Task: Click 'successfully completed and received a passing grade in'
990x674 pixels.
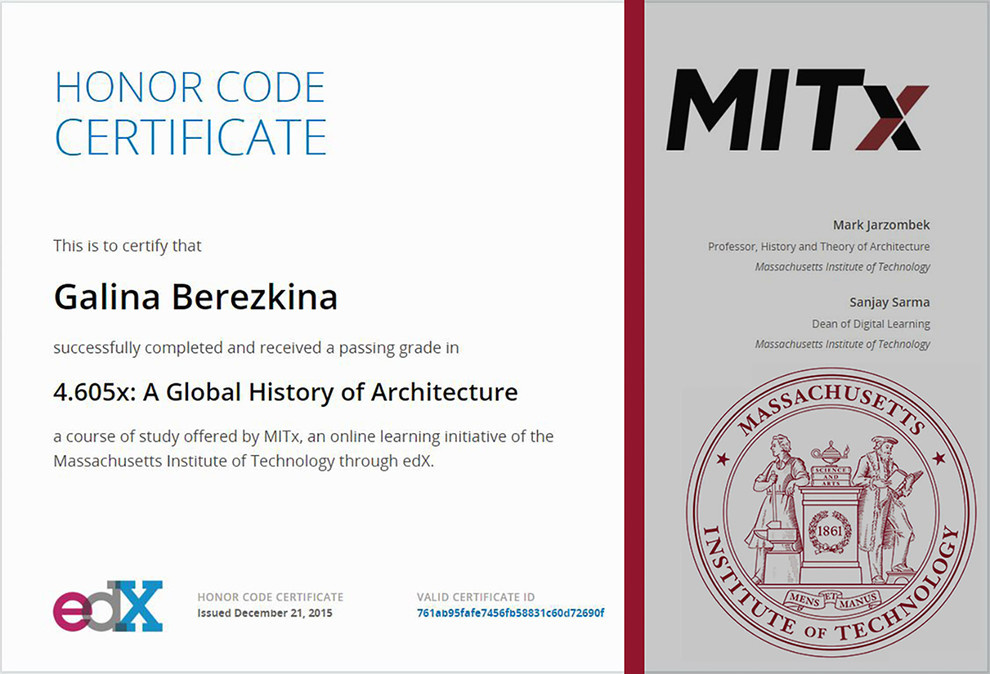Action: click(256, 348)
